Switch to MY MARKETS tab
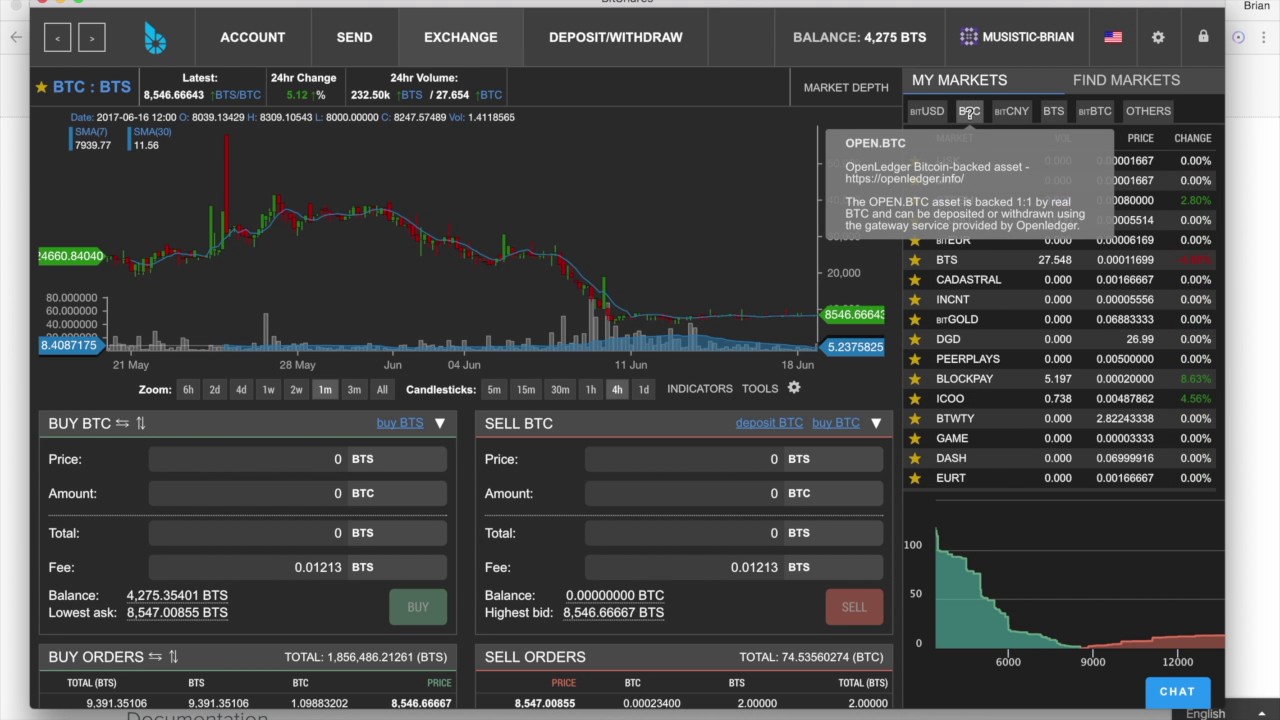The height and width of the screenshot is (720, 1280). pyautogui.click(x=959, y=80)
